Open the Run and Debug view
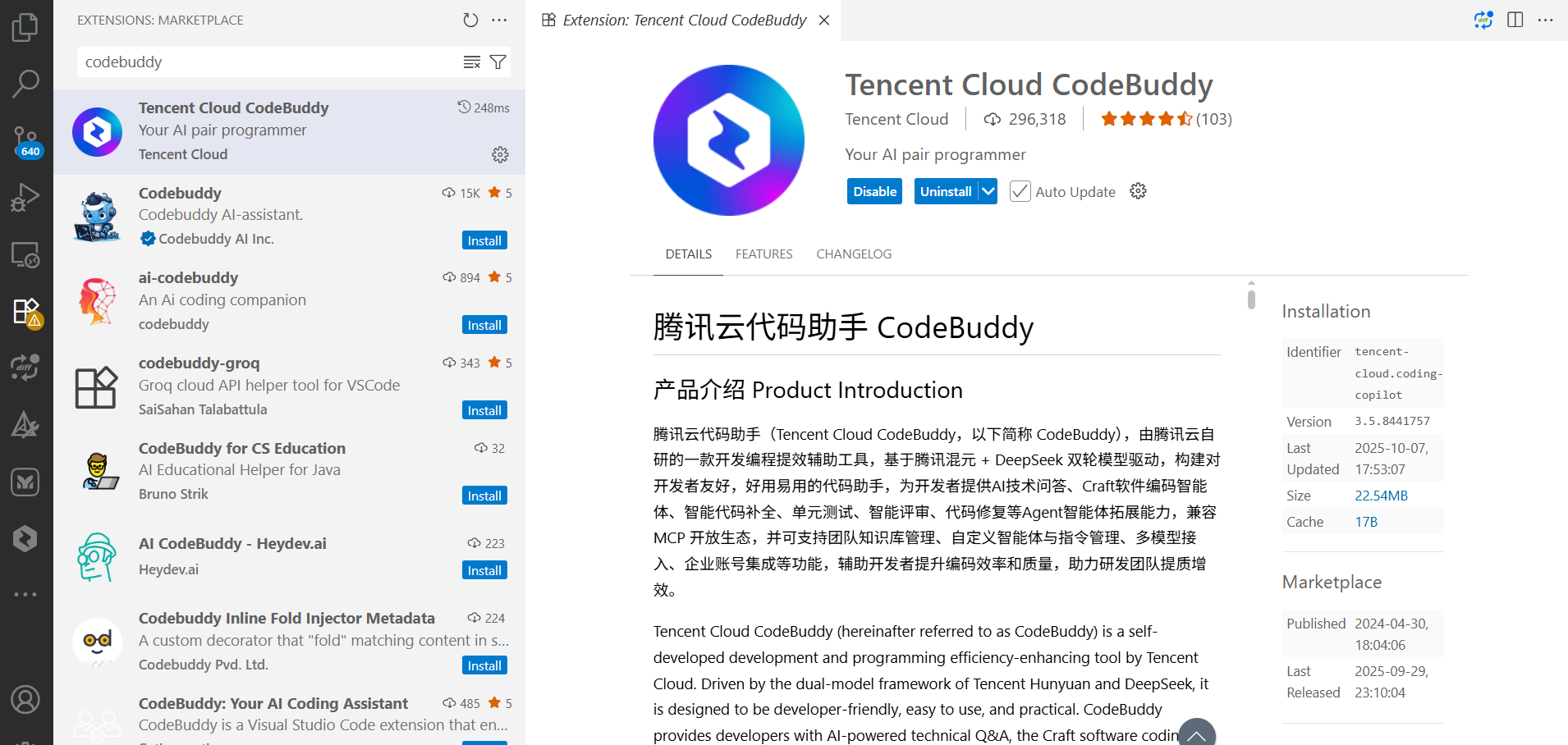Image resolution: width=1568 pixels, height=745 pixels. (25, 198)
